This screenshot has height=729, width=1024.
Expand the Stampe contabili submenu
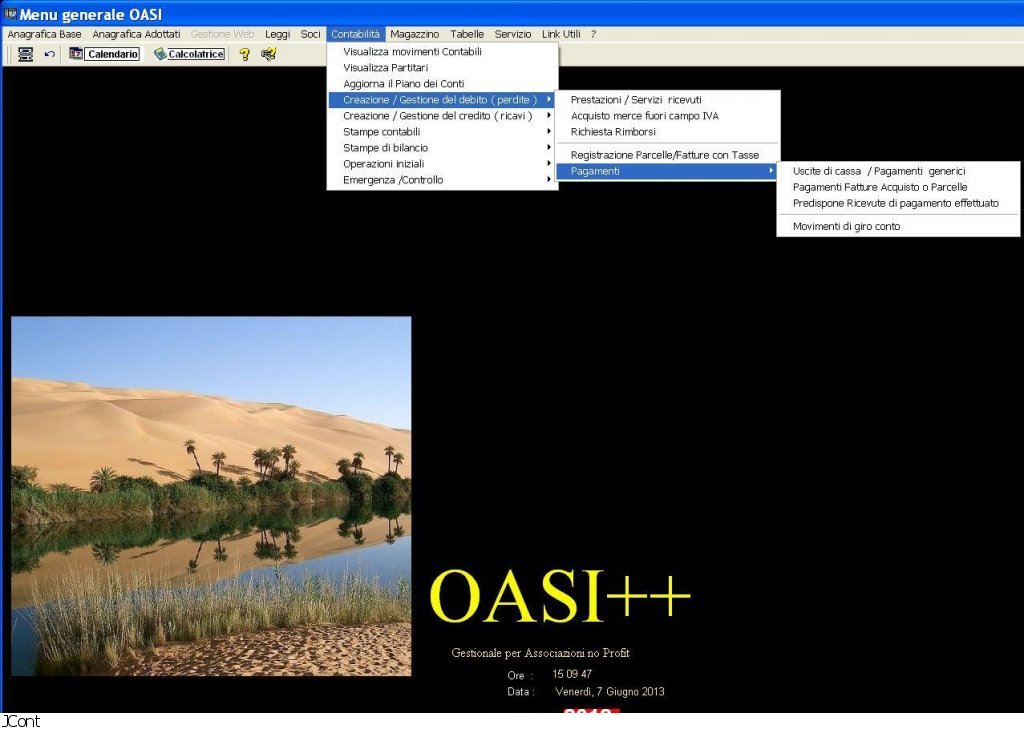(381, 132)
